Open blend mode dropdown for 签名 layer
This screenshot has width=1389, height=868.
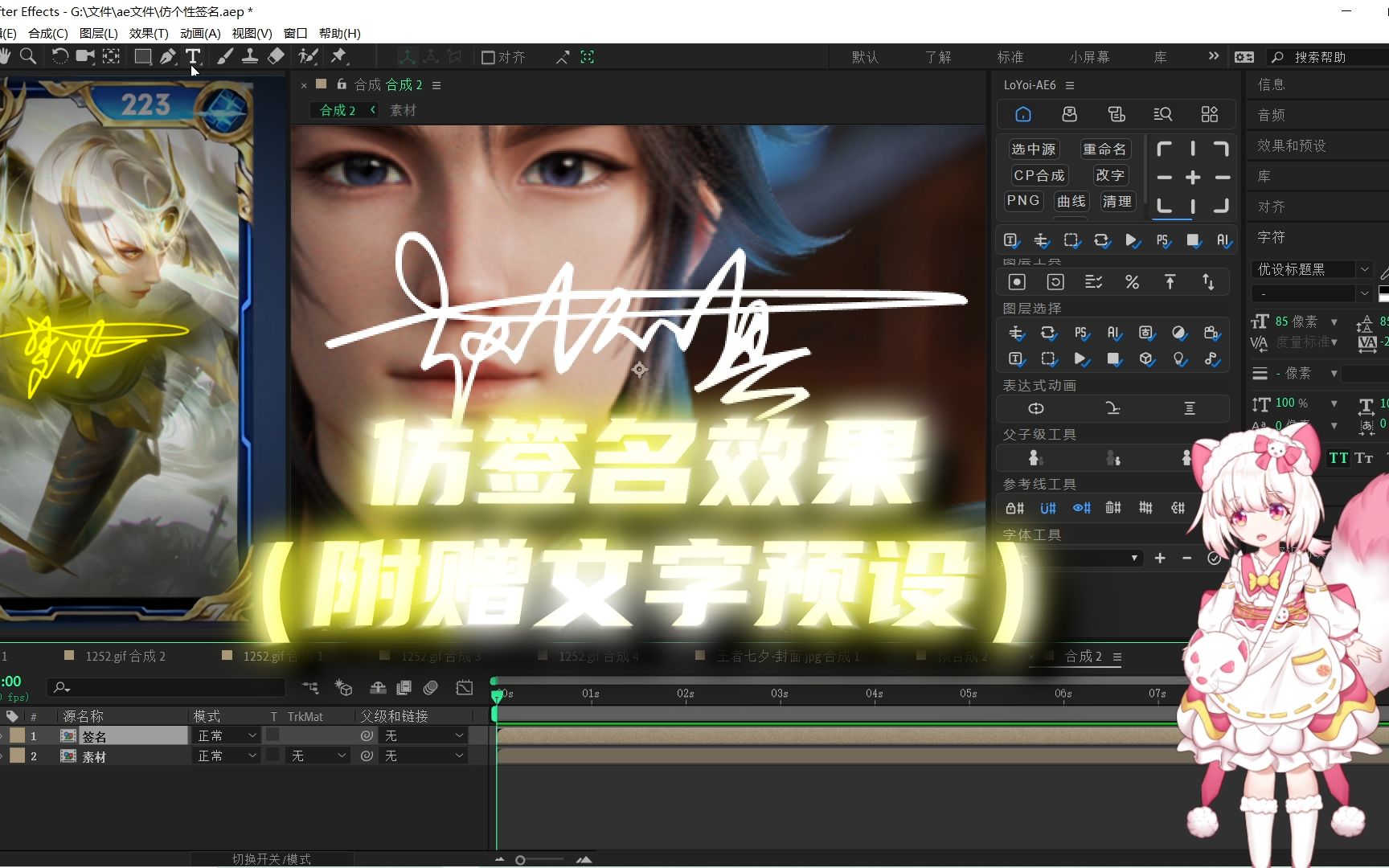point(227,735)
